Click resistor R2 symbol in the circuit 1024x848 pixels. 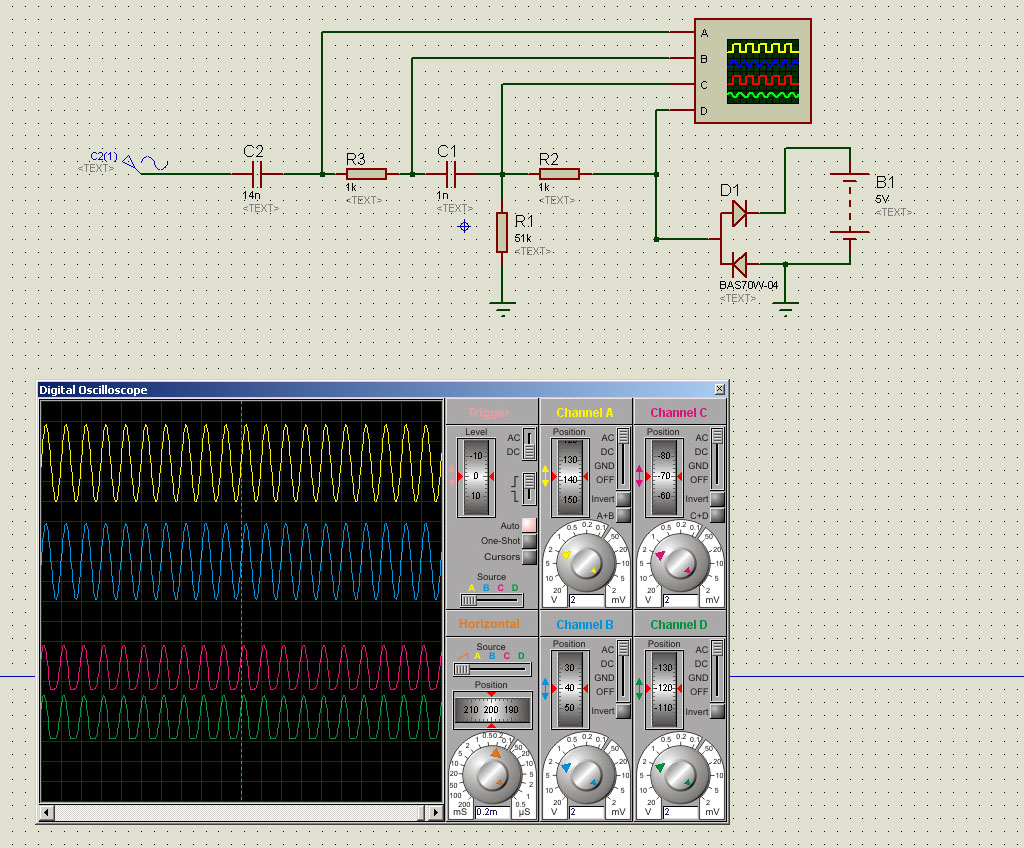558,174
